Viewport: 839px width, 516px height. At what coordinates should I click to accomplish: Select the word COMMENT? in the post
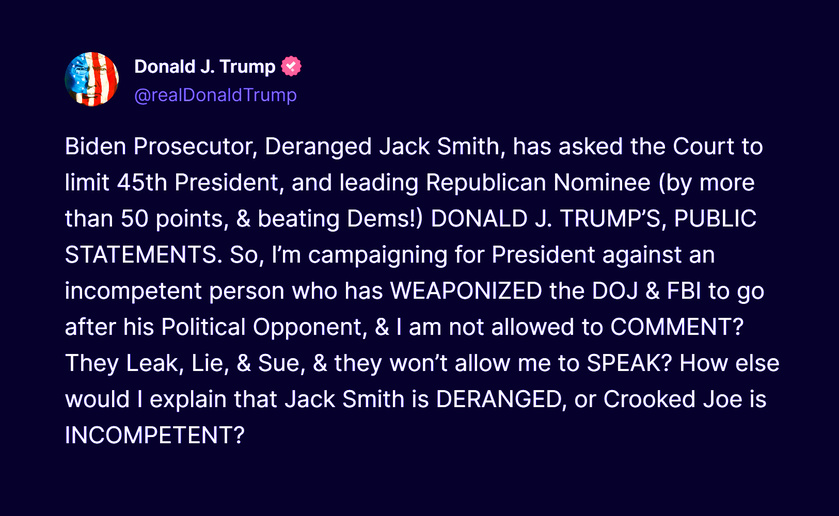(677, 327)
